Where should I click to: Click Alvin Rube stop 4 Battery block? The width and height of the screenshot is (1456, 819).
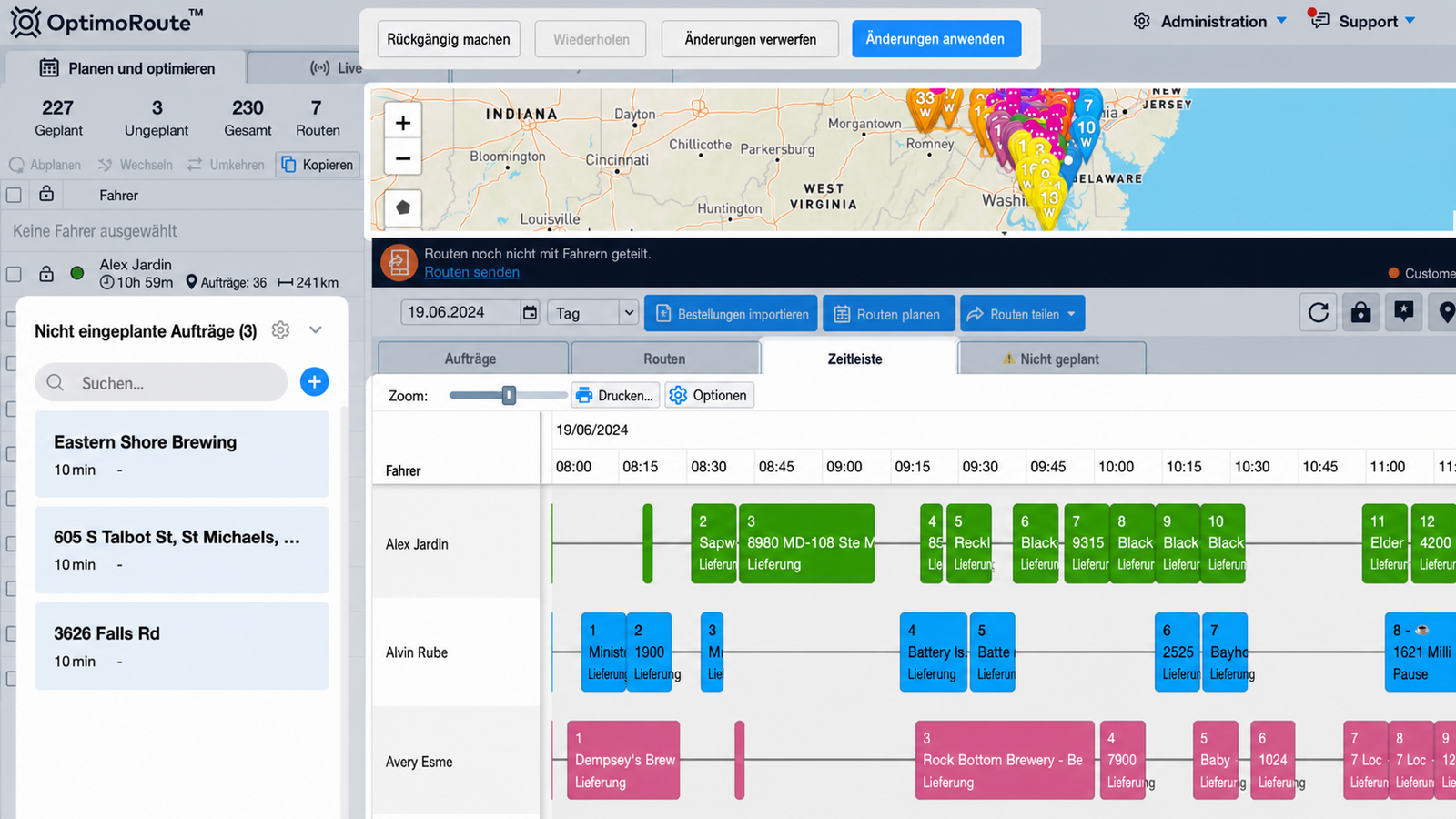(934, 652)
